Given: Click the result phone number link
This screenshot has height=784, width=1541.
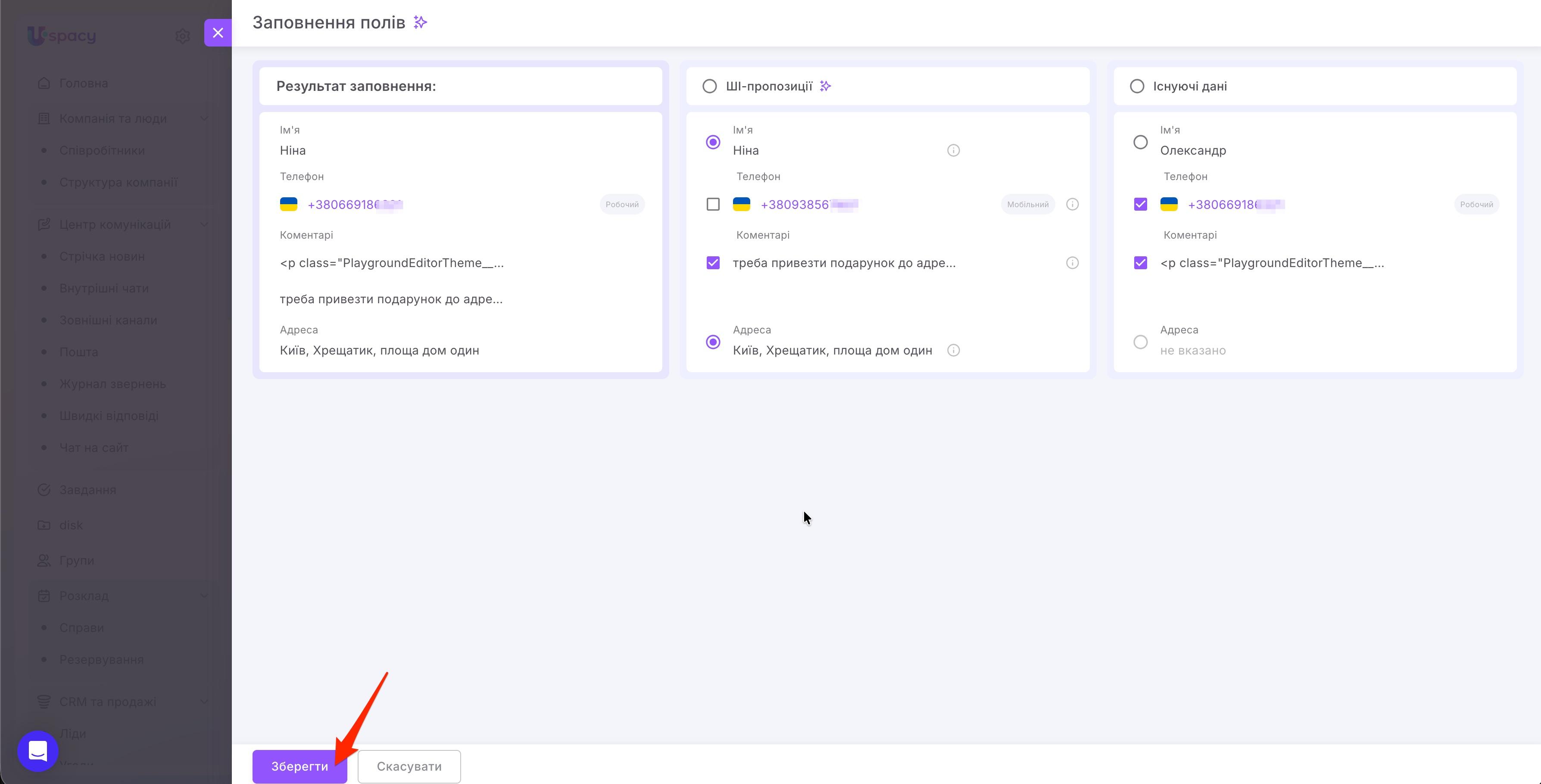Looking at the screenshot, I should tap(356, 205).
